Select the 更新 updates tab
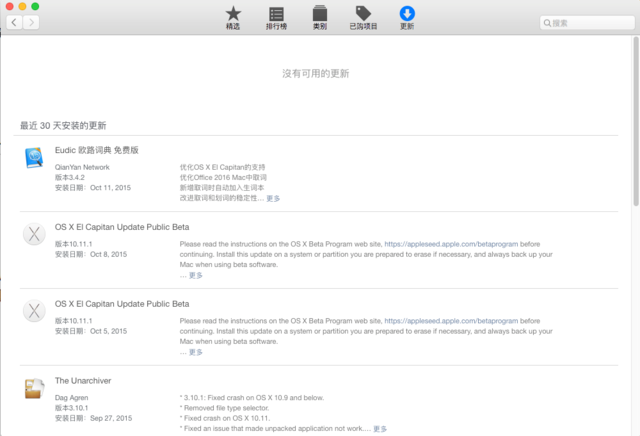Image resolution: width=640 pixels, height=436 pixels. tap(407, 18)
